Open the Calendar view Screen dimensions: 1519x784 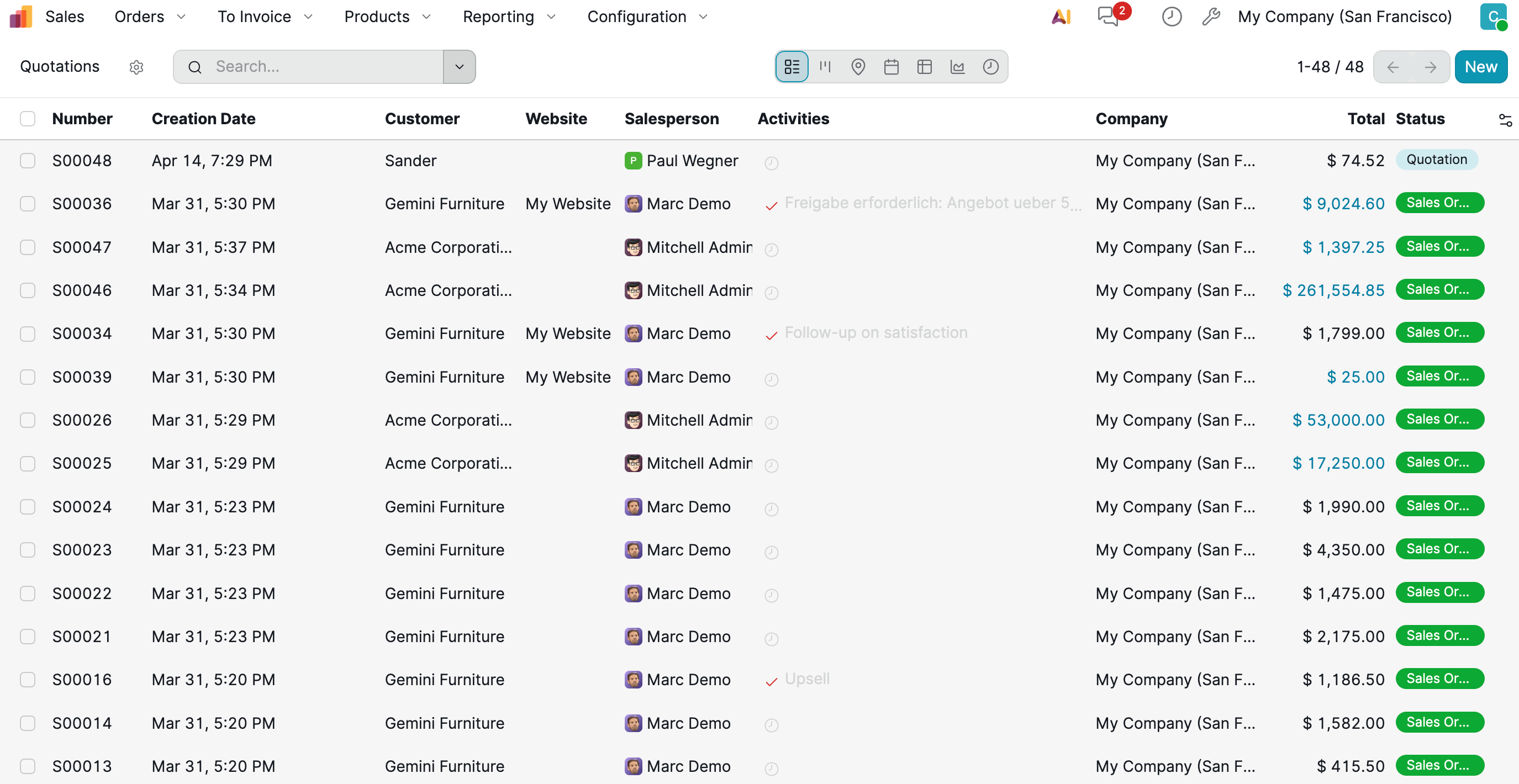tap(891, 67)
